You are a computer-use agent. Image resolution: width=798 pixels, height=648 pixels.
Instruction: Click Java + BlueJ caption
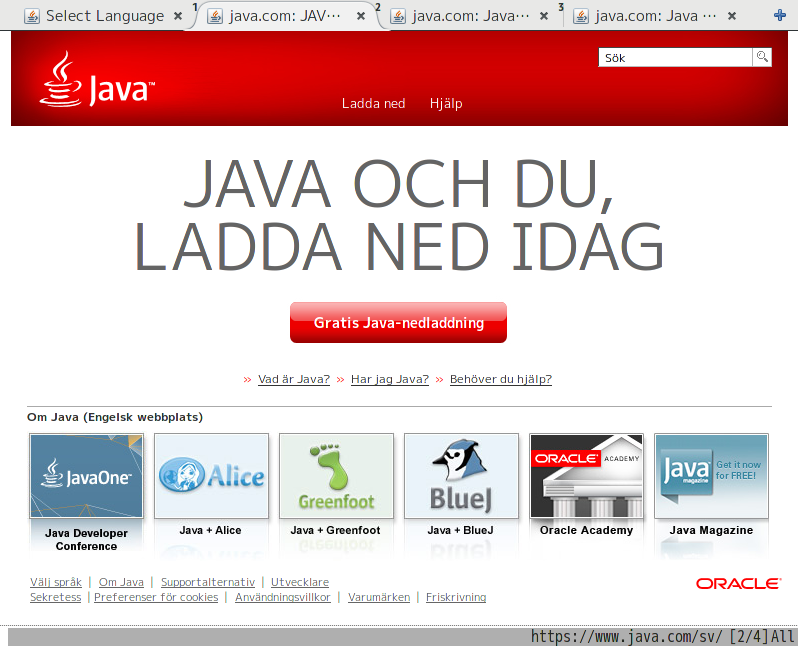click(x=460, y=530)
